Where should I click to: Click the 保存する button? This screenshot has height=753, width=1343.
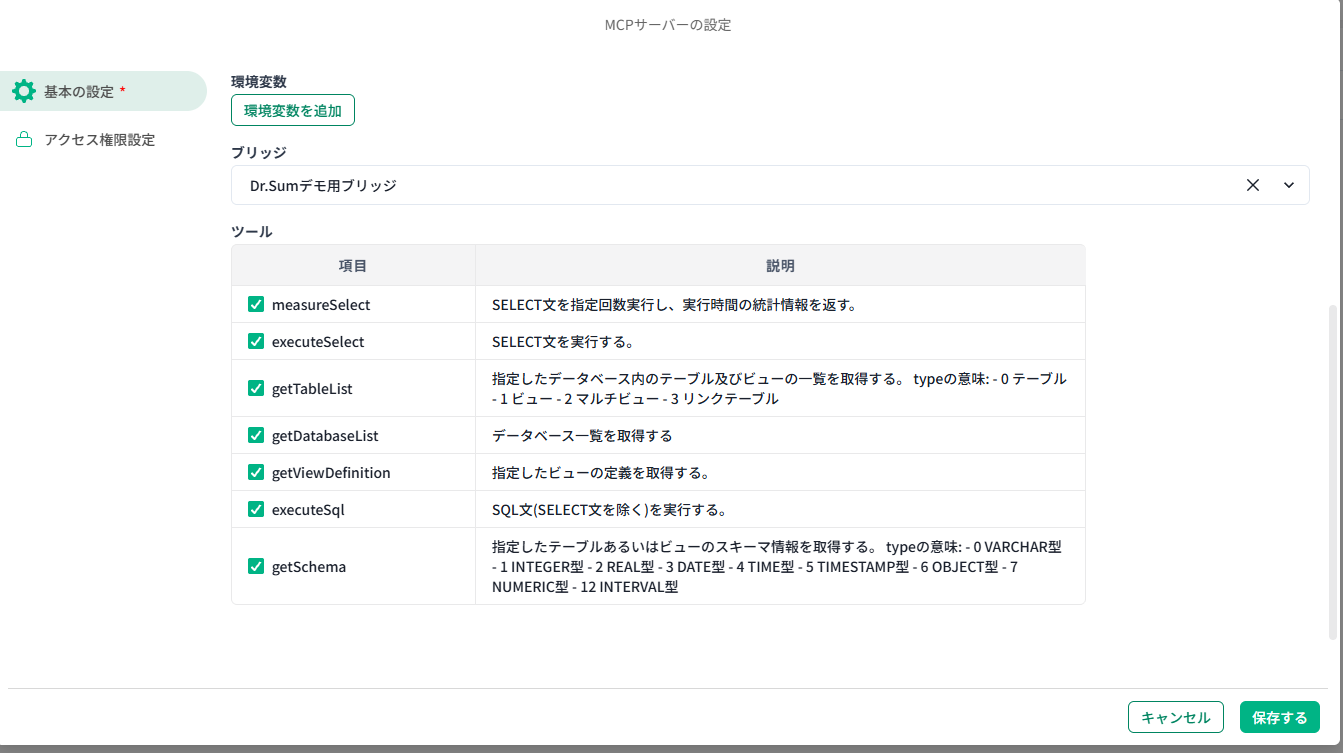tap(1279, 717)
